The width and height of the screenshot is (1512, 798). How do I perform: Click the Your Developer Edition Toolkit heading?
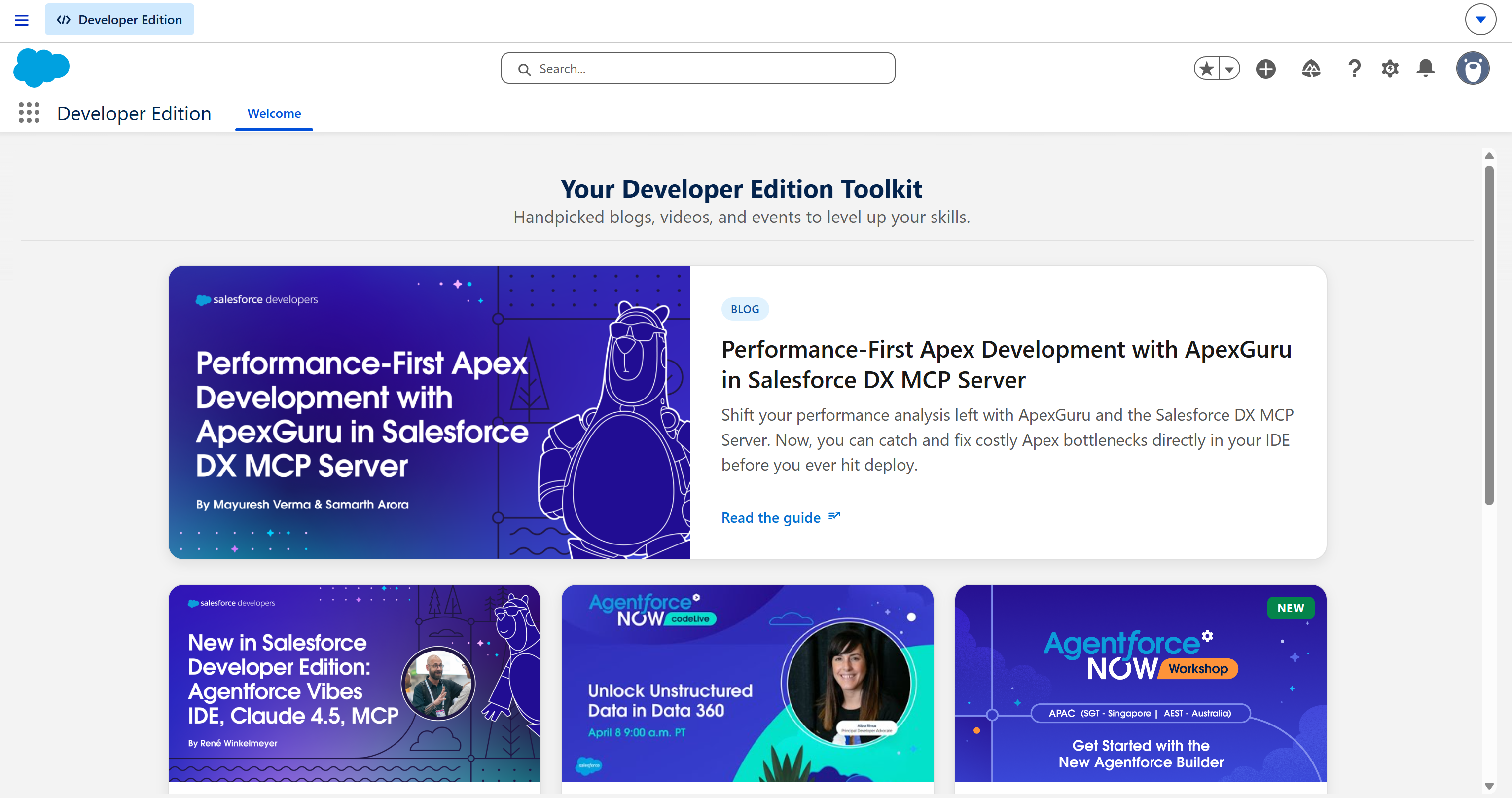pos(741,189)
